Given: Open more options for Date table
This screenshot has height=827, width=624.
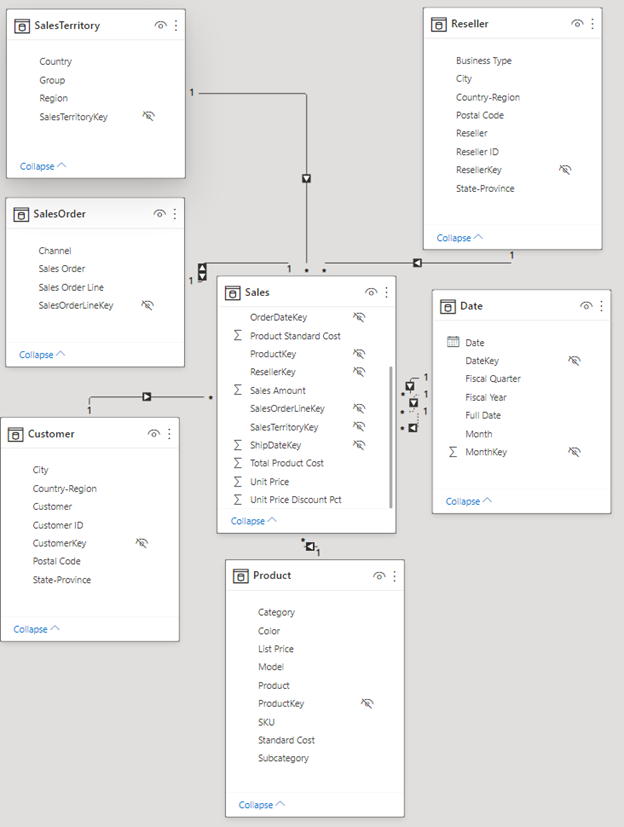Looking at the screenshot, I should point(601,306).
